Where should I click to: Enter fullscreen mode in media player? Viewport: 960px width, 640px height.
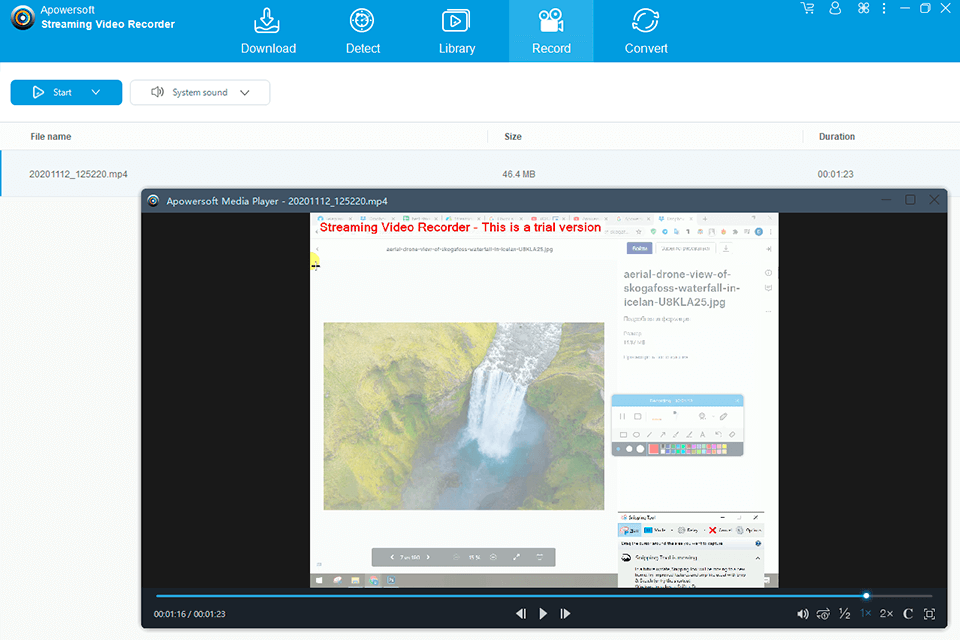[929, 613]
